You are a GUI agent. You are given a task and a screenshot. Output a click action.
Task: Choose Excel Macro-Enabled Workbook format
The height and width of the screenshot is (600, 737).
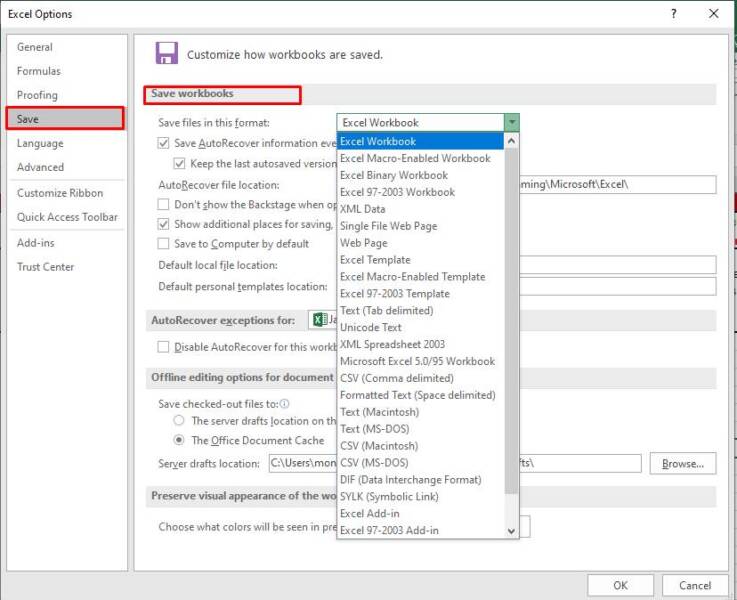(421, 158)
